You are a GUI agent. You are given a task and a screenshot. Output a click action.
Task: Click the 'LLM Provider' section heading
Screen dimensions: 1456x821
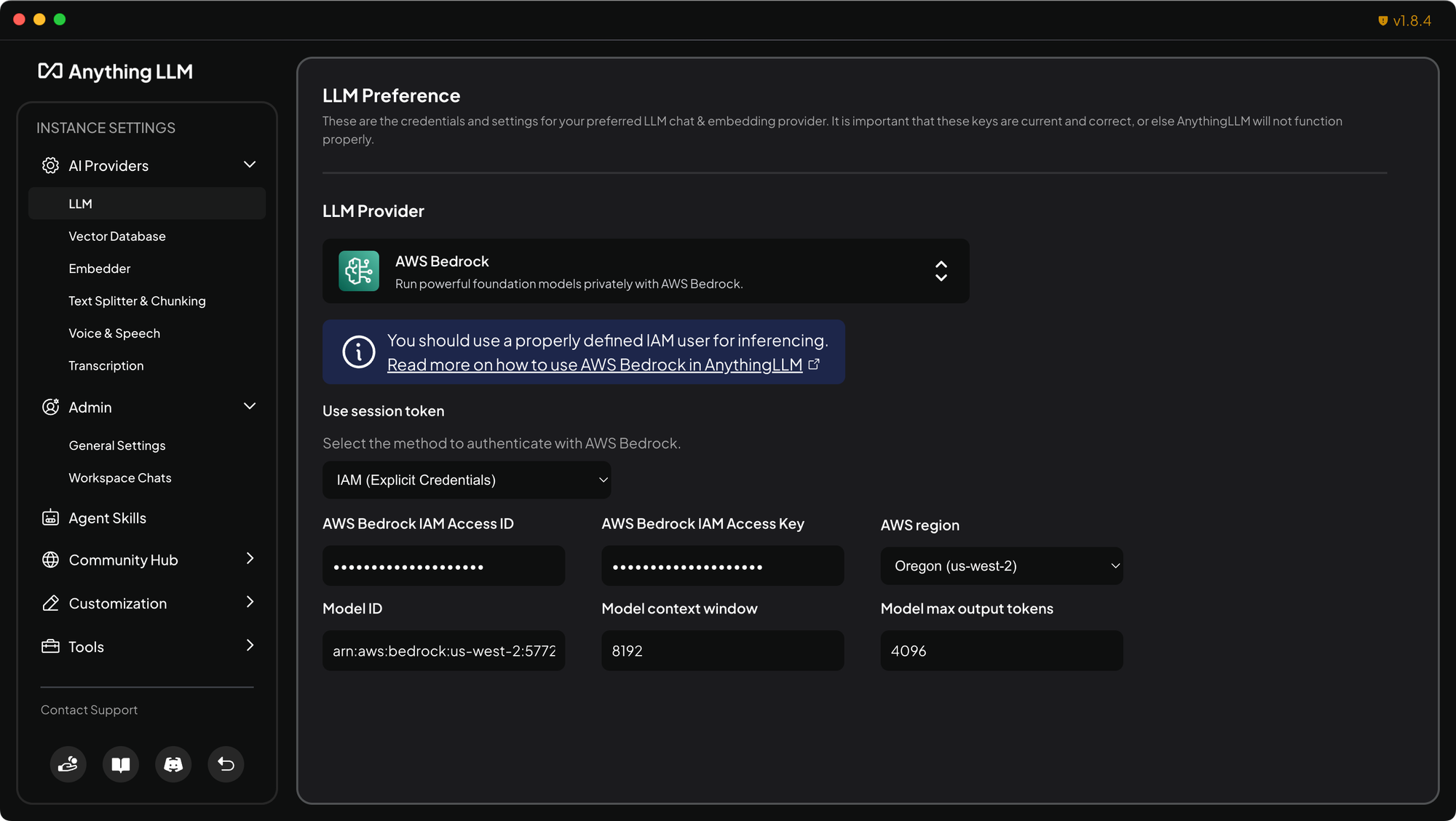point(373,211)
